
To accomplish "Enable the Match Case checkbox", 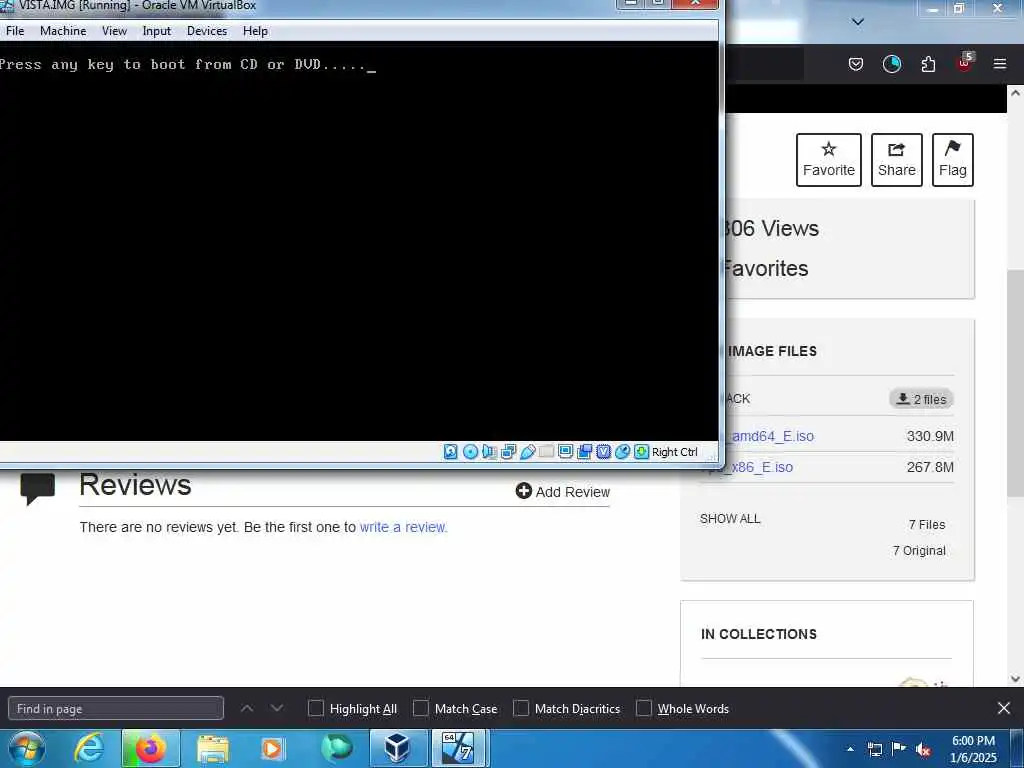I will pos(421,709).
